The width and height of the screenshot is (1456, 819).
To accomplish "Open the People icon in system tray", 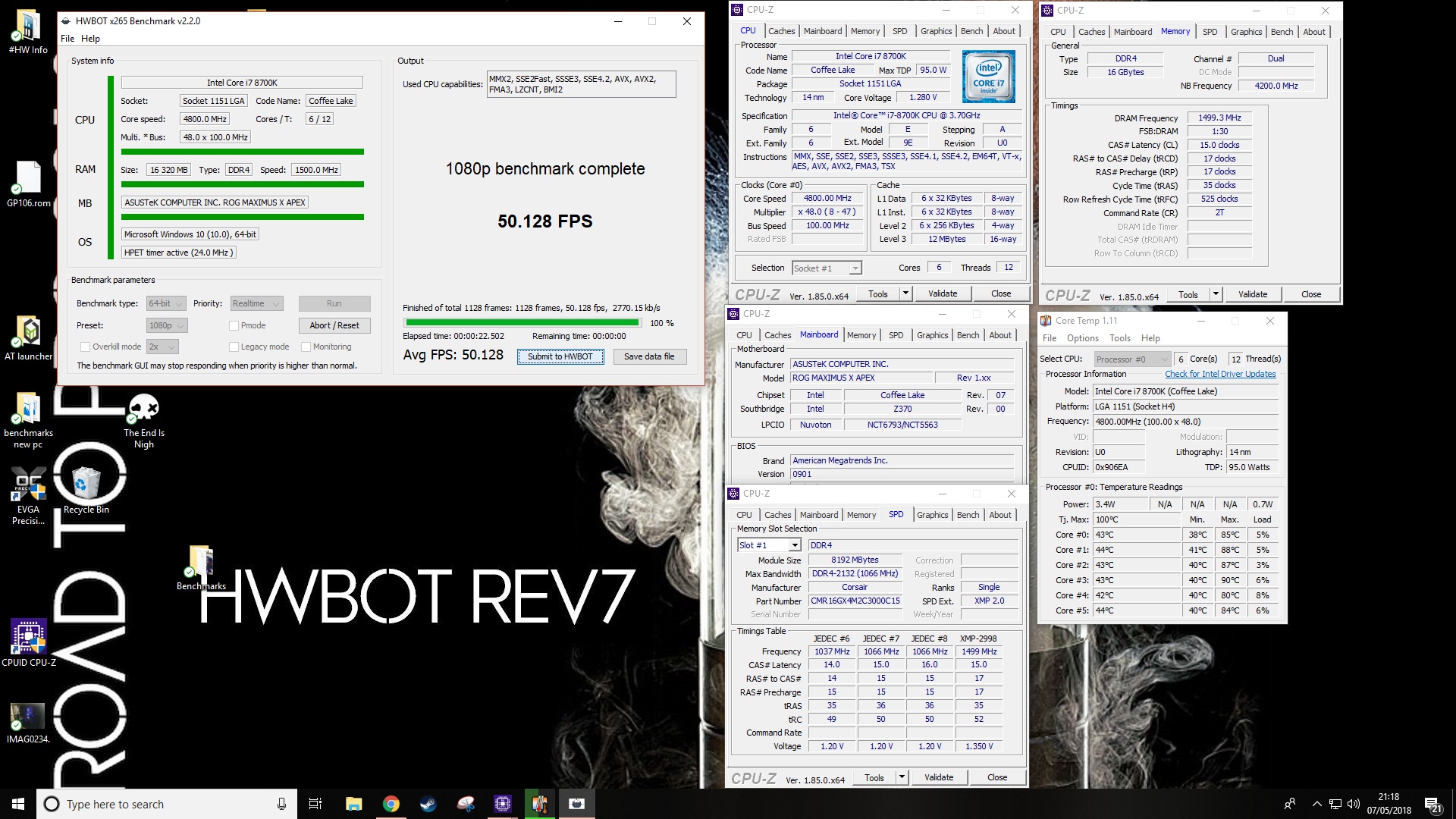I will (x=1289, y=804).
